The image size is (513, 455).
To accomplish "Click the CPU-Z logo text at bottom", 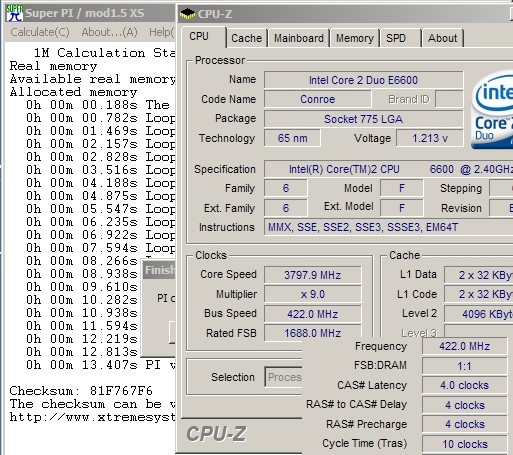I will pyautogui.click(x=216, y=434).
